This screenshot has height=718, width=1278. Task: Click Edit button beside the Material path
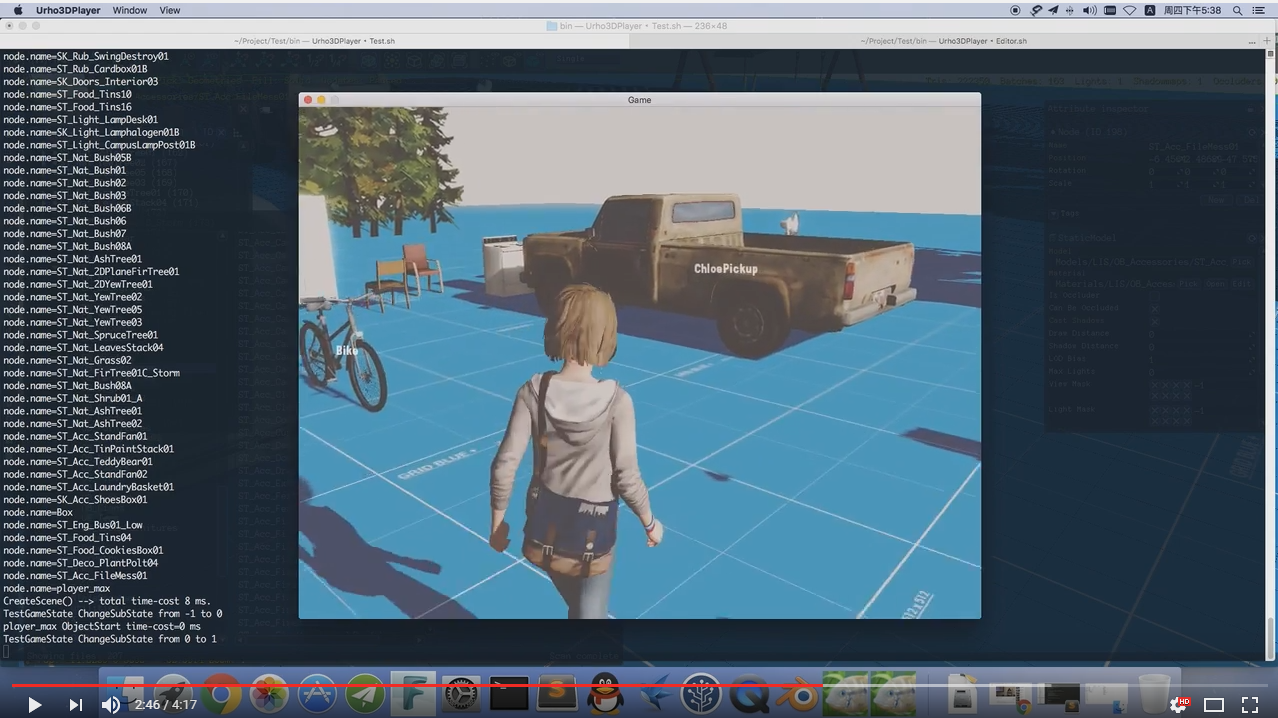pos(1240,283)
